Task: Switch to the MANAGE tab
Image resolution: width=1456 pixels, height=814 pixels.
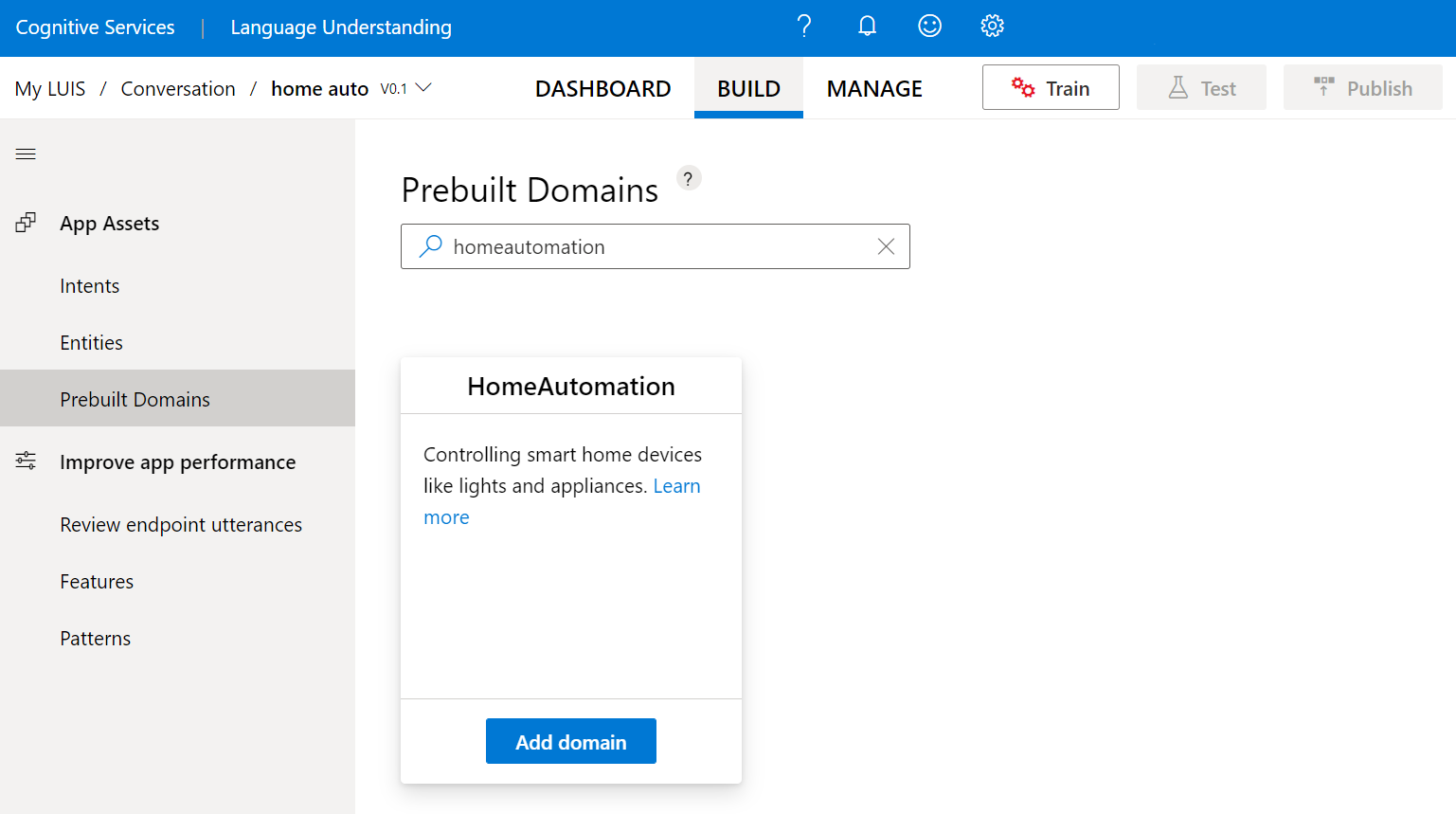Action: pyautogui.click(x=873, y=87)
